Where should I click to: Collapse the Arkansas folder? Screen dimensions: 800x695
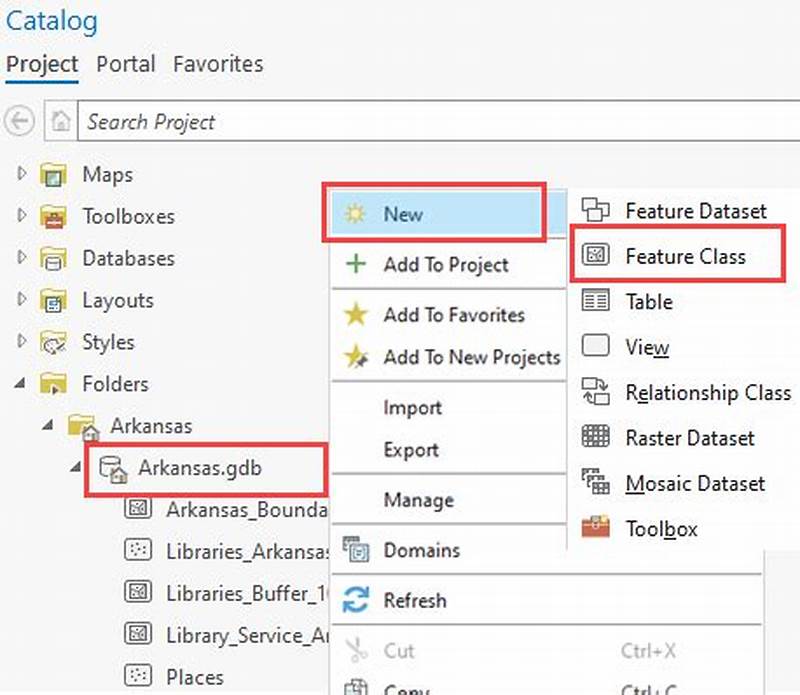click(48, 425)
